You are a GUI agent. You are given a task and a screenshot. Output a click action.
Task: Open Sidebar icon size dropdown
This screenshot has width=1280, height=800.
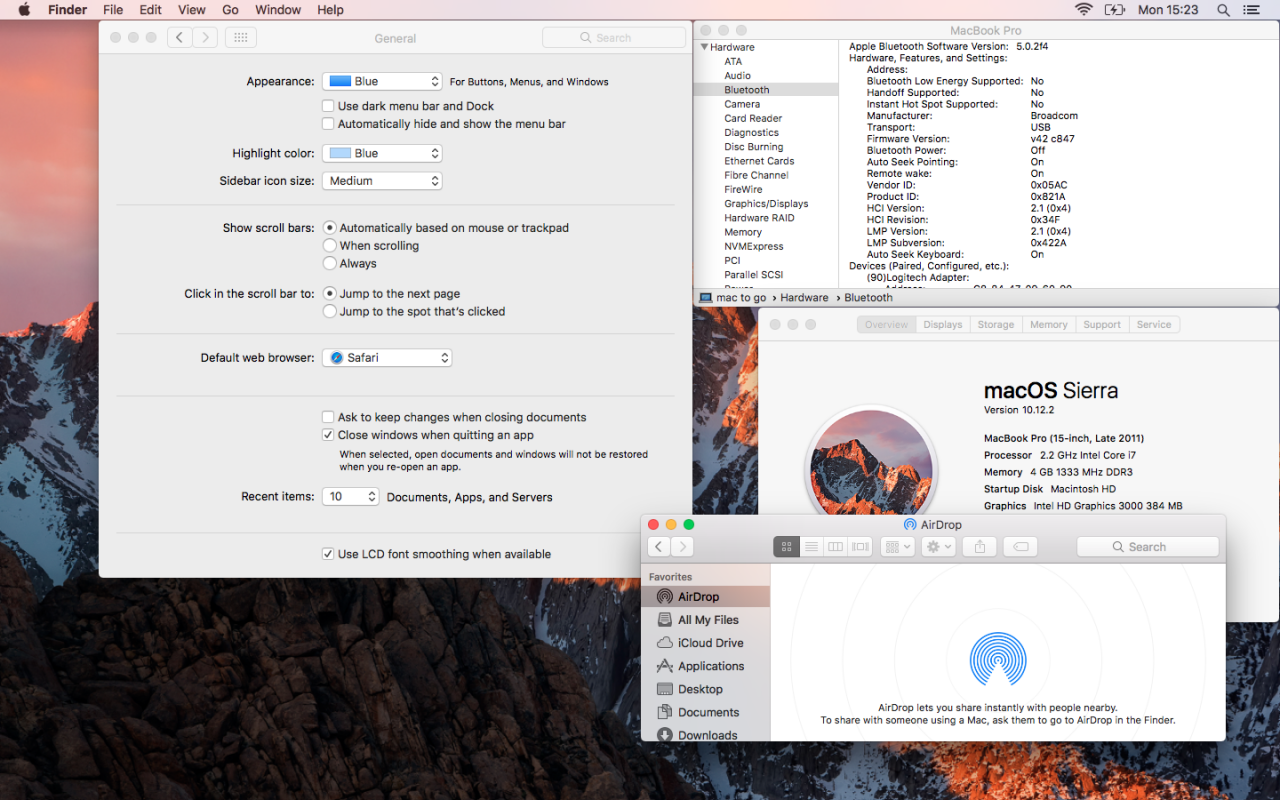click(x=382, y=181)
